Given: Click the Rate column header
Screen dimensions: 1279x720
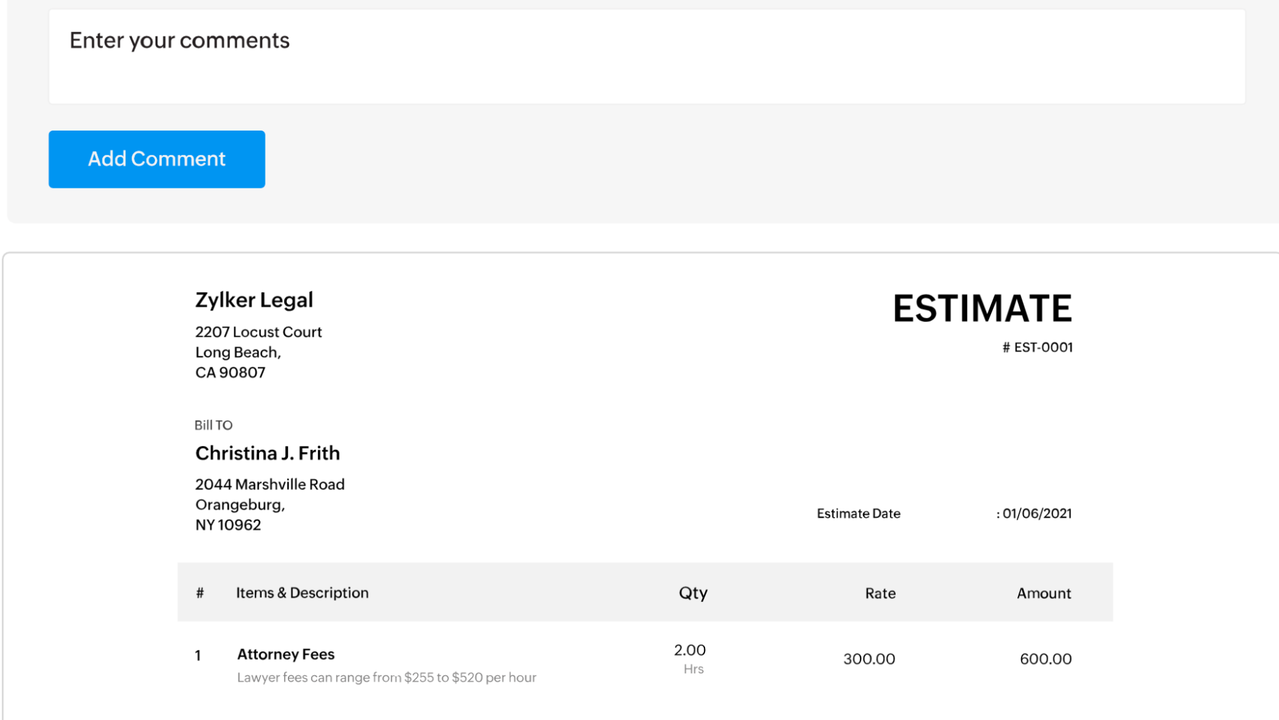Looking at the screenshot, I should pyautogui.click(x=880, y=593).
